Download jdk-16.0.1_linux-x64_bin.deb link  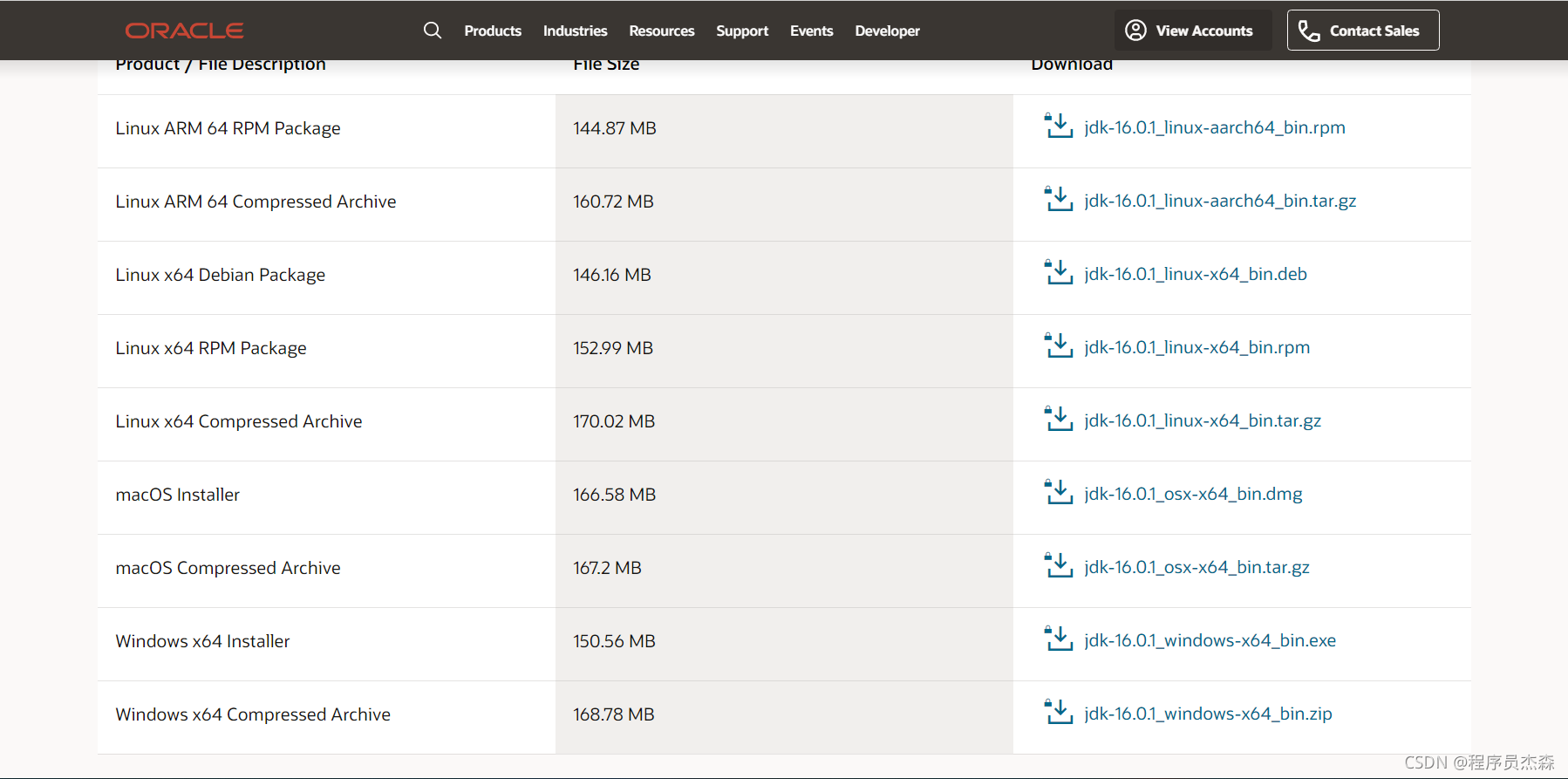[x=1196, y=274]
